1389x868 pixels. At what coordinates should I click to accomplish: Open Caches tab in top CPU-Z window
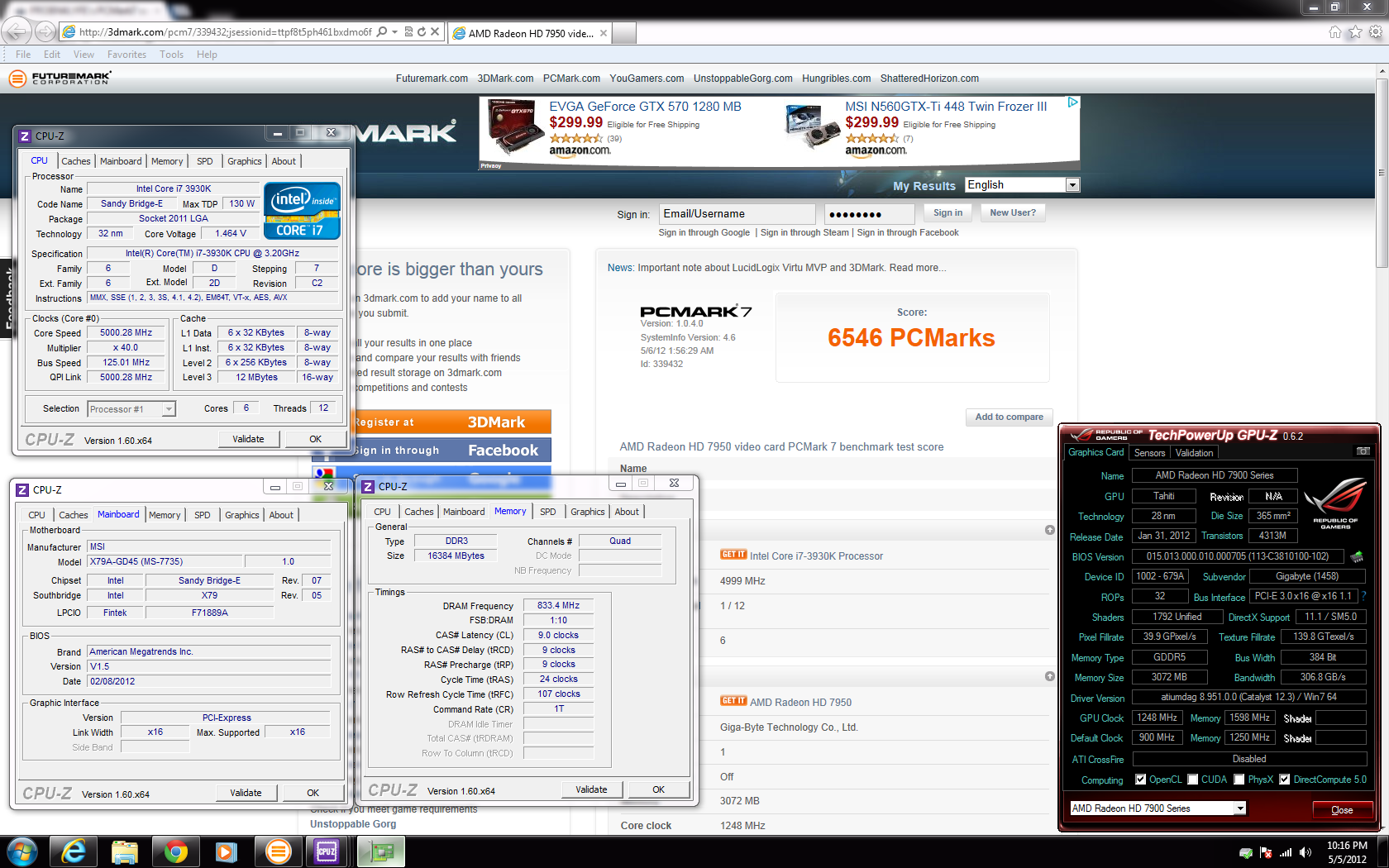76,161
